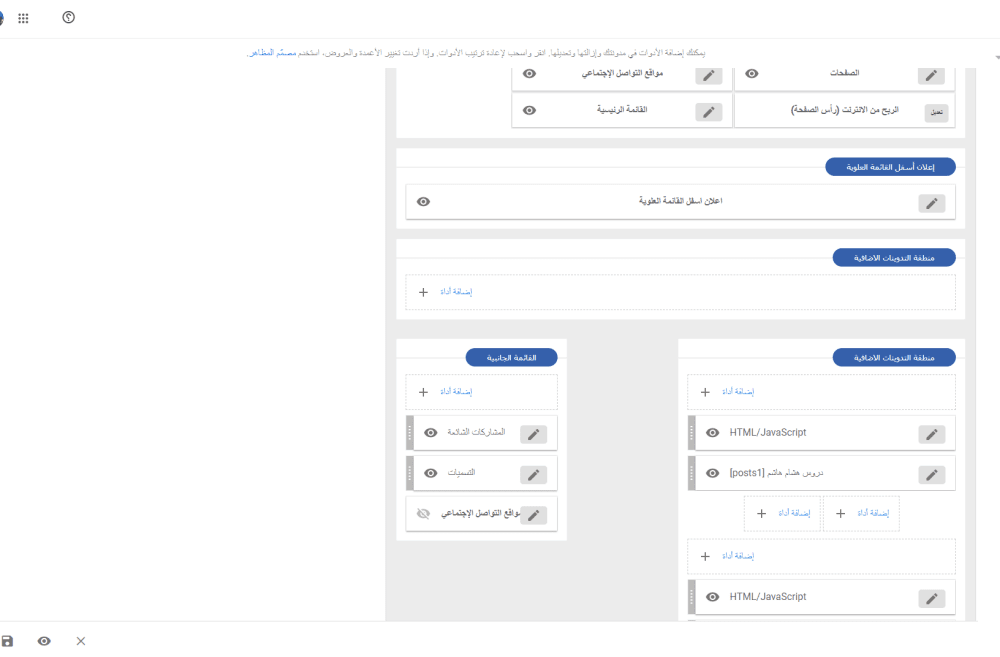The width and height of the screenshot is (1000, 657).
Task: Edit the دروس هشام هاشم [posts1] gadget
Action: (931, 474)
